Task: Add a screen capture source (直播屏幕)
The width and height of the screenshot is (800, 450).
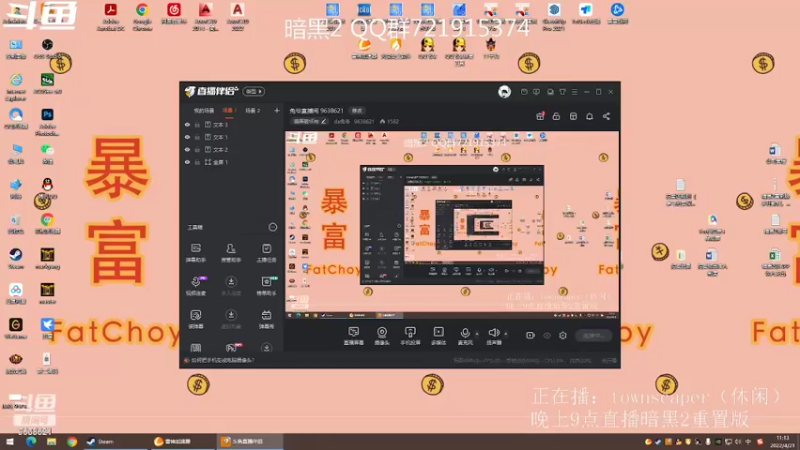Action: pyautogui.click(x=354, y=336)
